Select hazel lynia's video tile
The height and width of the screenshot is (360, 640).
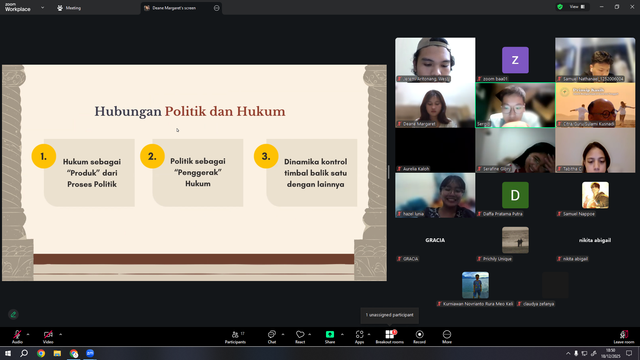(435, 195)
